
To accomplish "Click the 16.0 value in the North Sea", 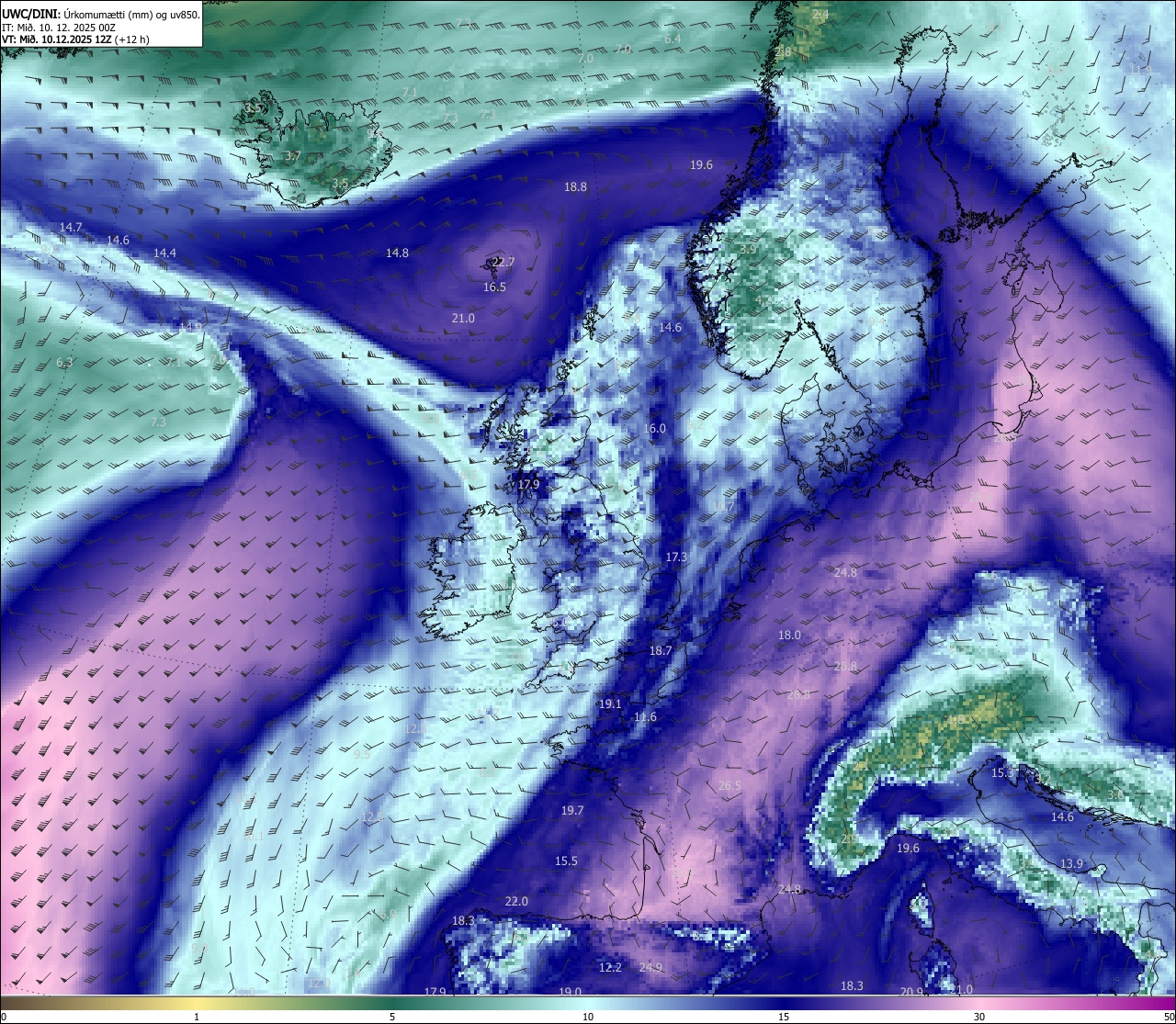I will coord(654,429).
